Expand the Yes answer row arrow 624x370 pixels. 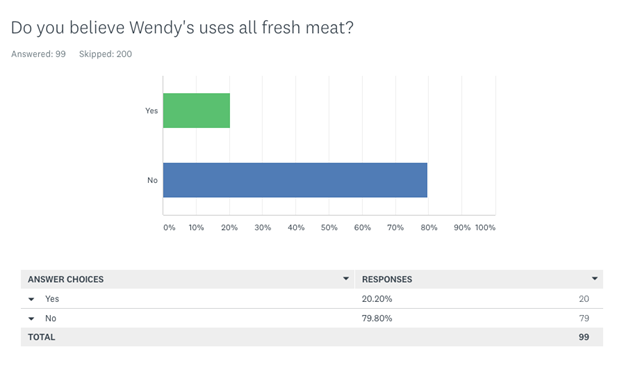coord(31,299)
